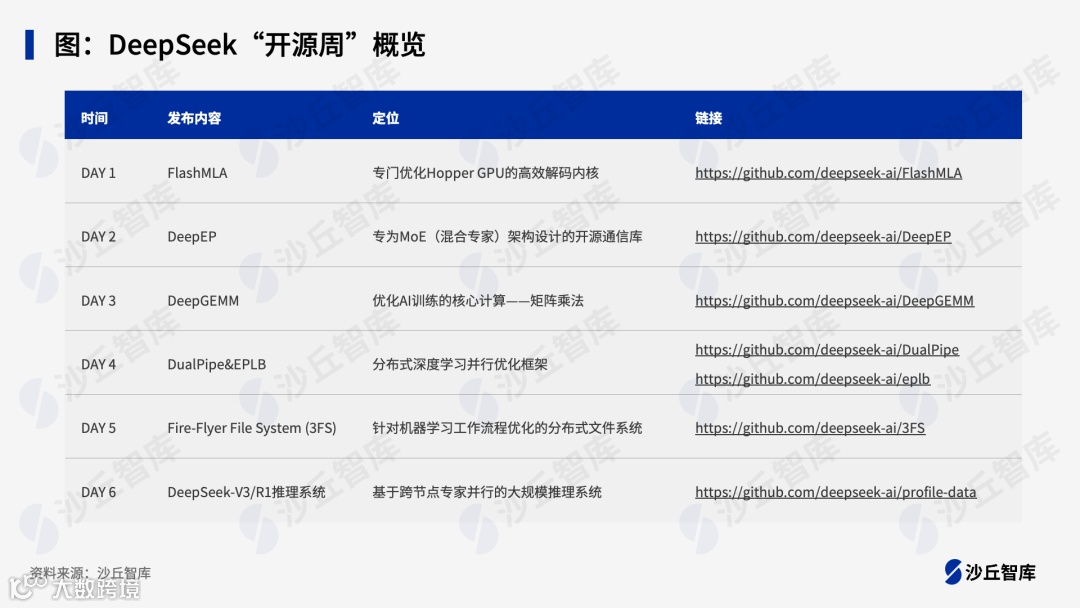
Task: Select the DAY 6 cell
Action: pos(98,492)
